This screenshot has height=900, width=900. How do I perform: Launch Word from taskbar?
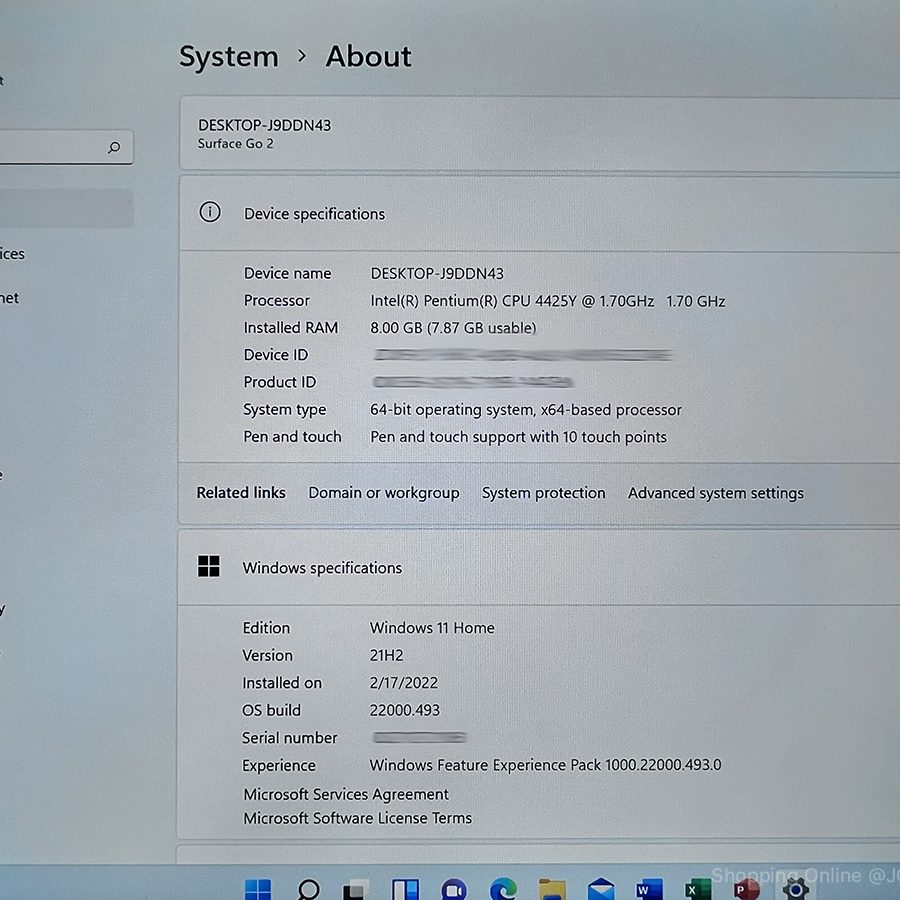tap(650, 889)
